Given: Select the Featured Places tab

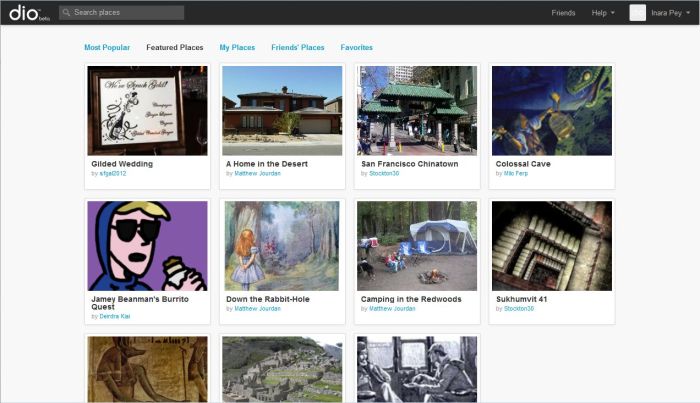Looking at the screenshot, I should [x=175, y=47].
